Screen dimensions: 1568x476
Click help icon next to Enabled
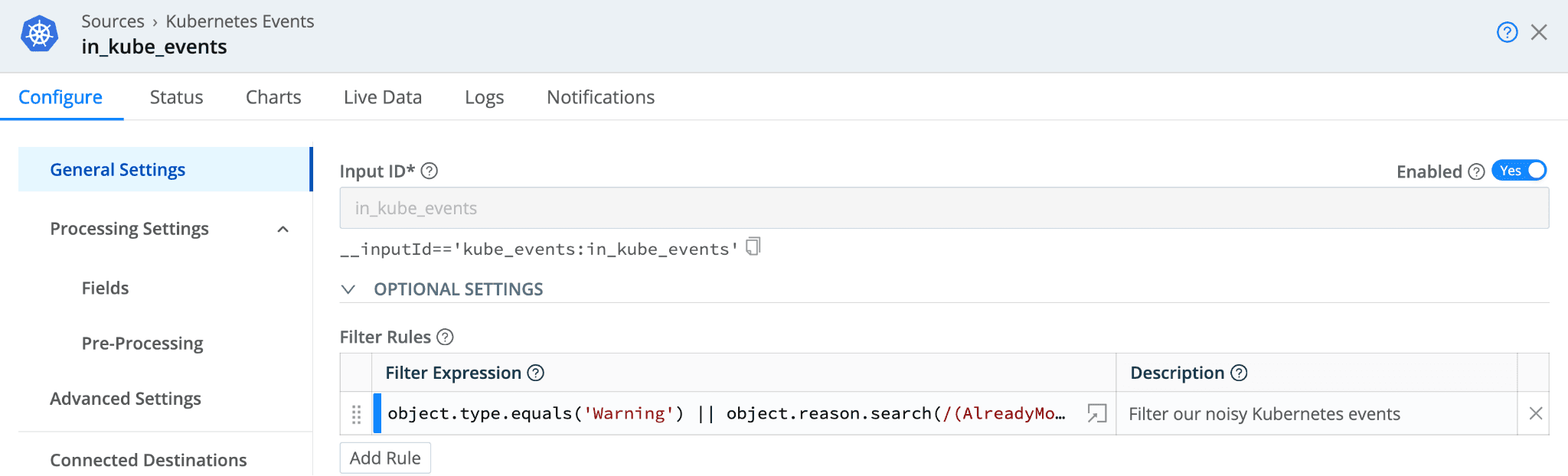(1477, 171)
